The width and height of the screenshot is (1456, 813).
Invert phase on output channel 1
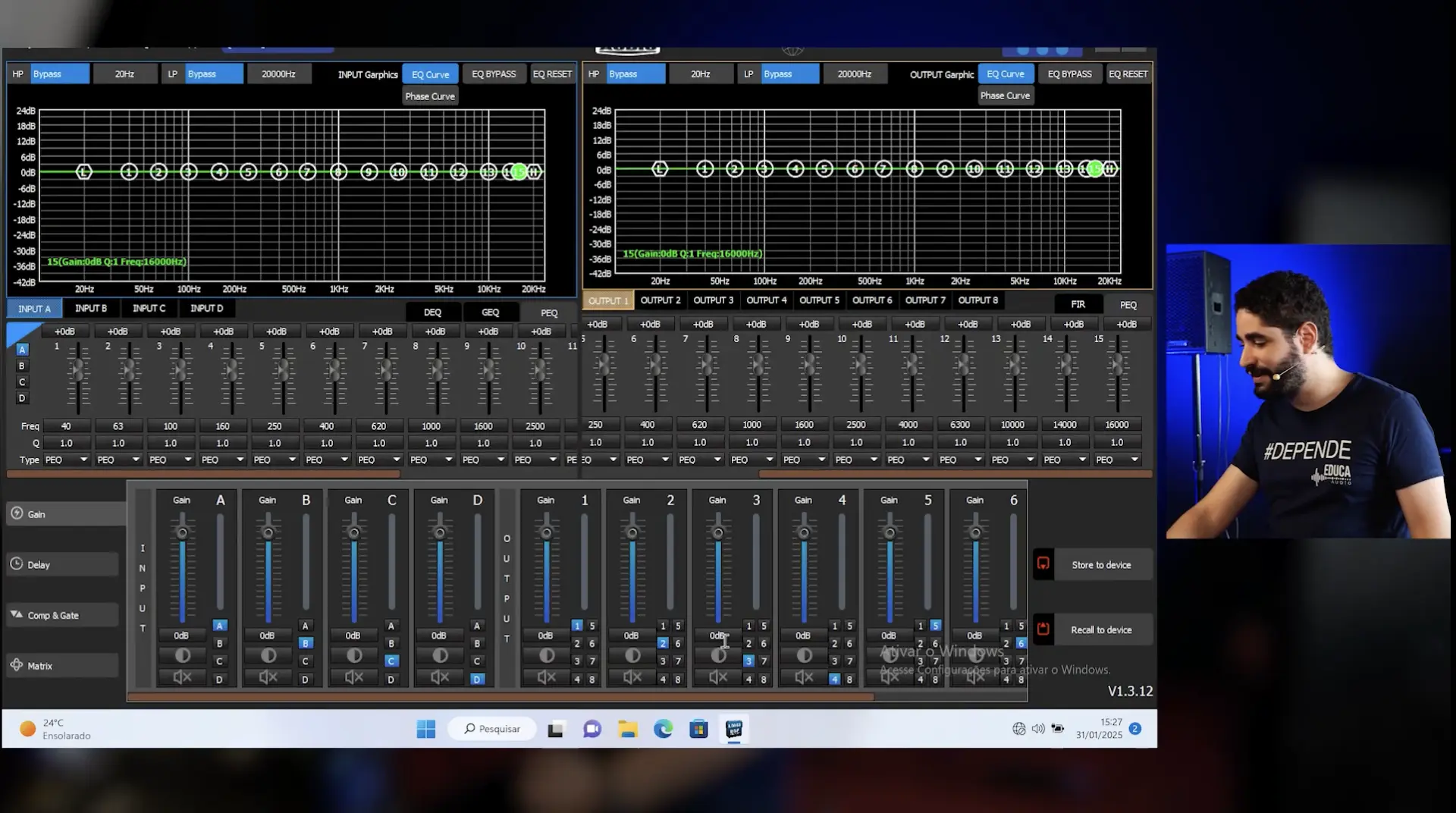(547, 655)
